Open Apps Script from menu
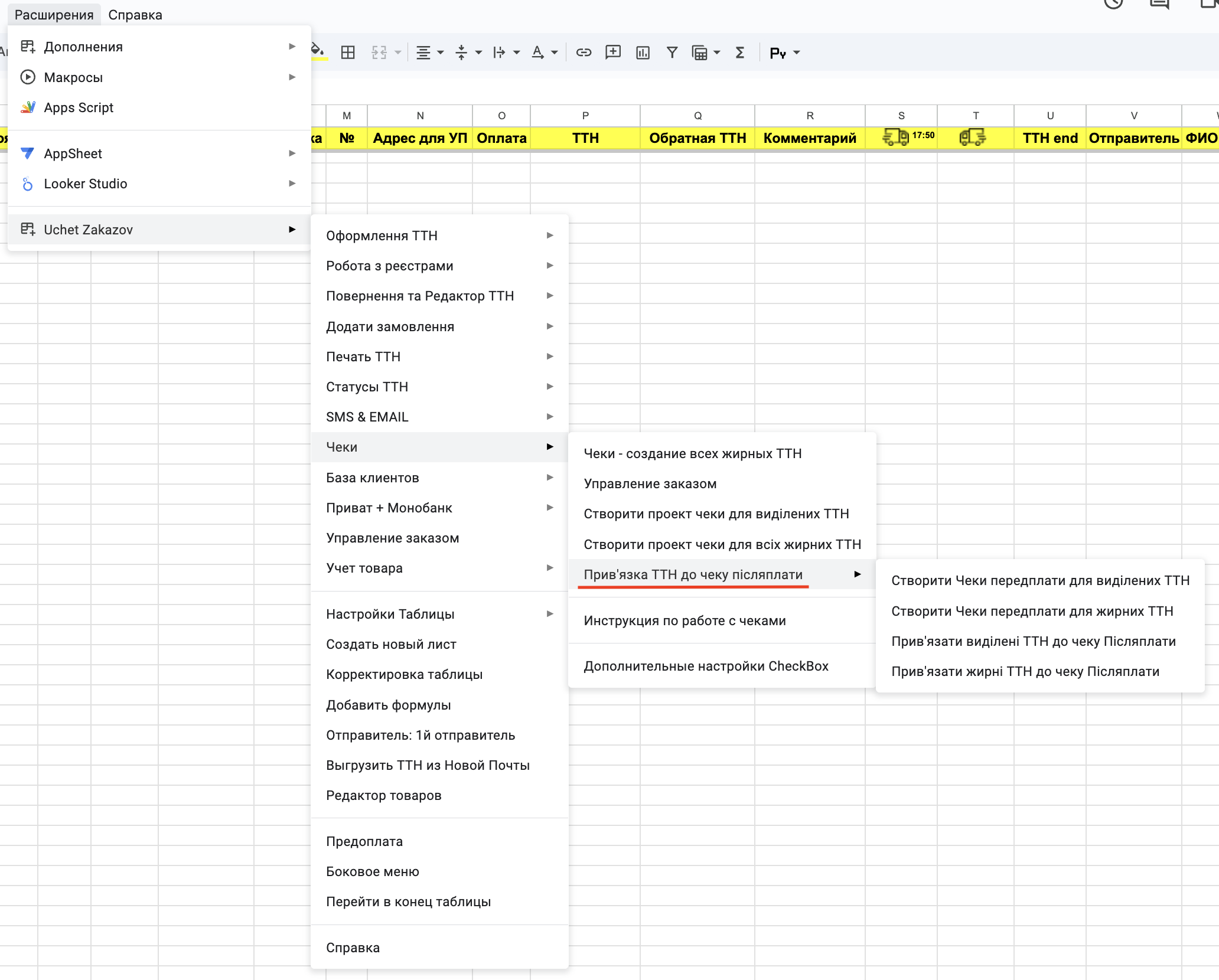This screenshot has width=1219, height=980. point(79,107)
